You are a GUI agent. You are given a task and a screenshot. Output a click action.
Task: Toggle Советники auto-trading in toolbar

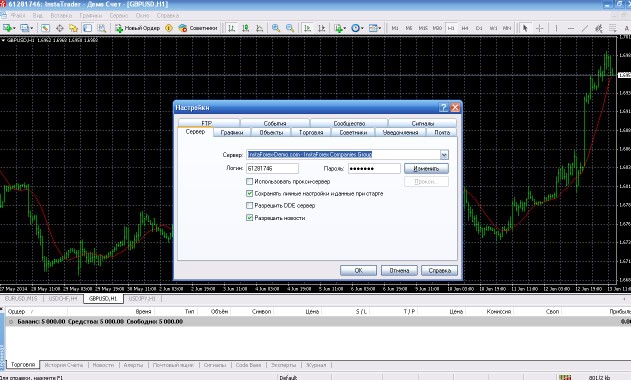click(x=198, y=28)
